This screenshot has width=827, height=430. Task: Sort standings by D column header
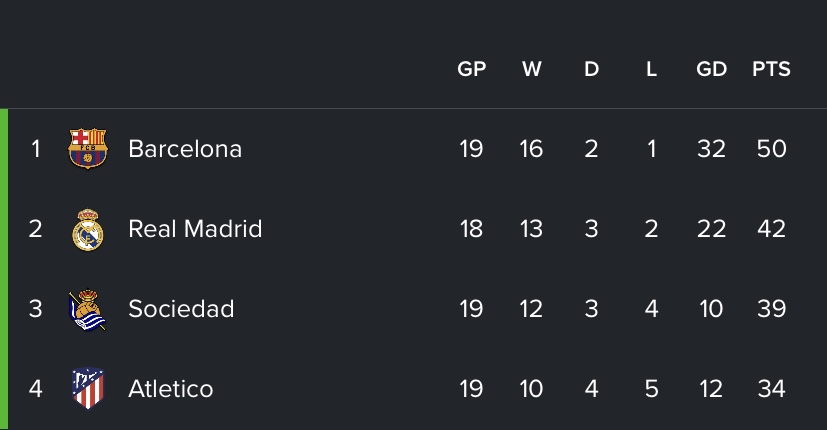coord(591,70)
